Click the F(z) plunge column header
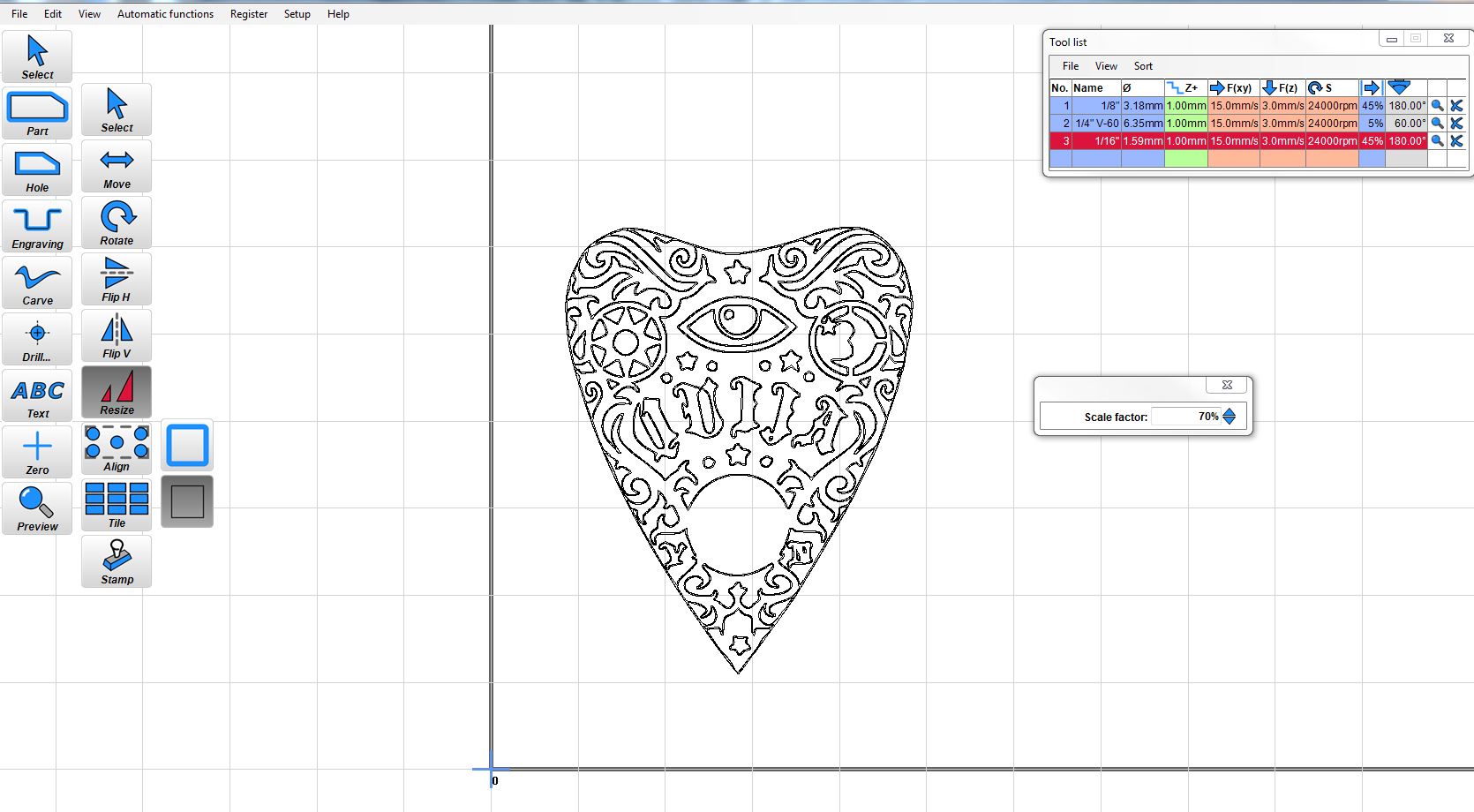The image size is (1474, 812). pyautogui.click(x=1282, y=87)
